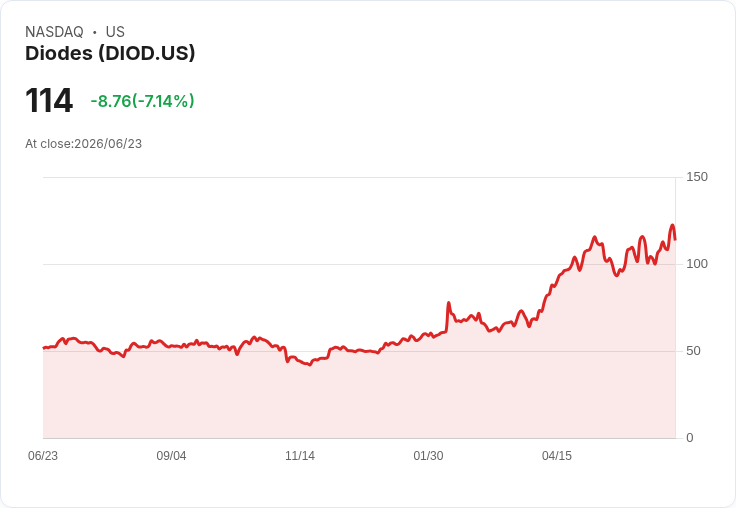736x508 pixels.
Task: Click the US market label
Action: [x=115, y=32]
